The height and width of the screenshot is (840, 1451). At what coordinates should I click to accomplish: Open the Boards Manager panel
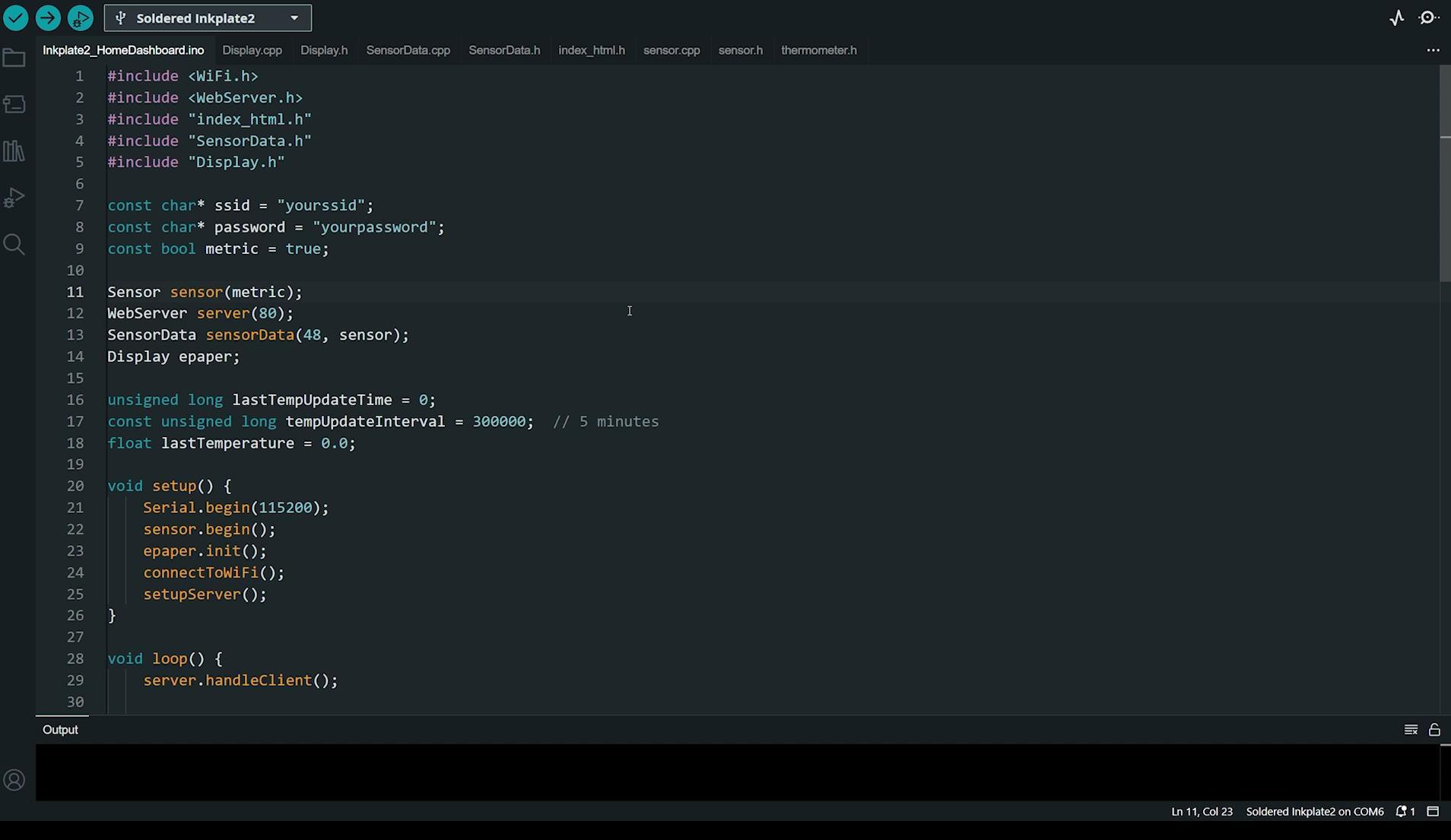[14, 104]
